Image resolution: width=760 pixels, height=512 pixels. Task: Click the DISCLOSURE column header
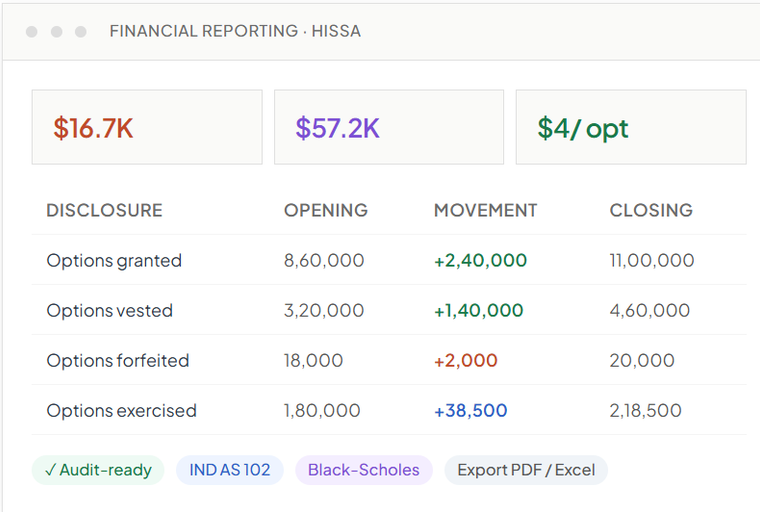tap(104, 210)
